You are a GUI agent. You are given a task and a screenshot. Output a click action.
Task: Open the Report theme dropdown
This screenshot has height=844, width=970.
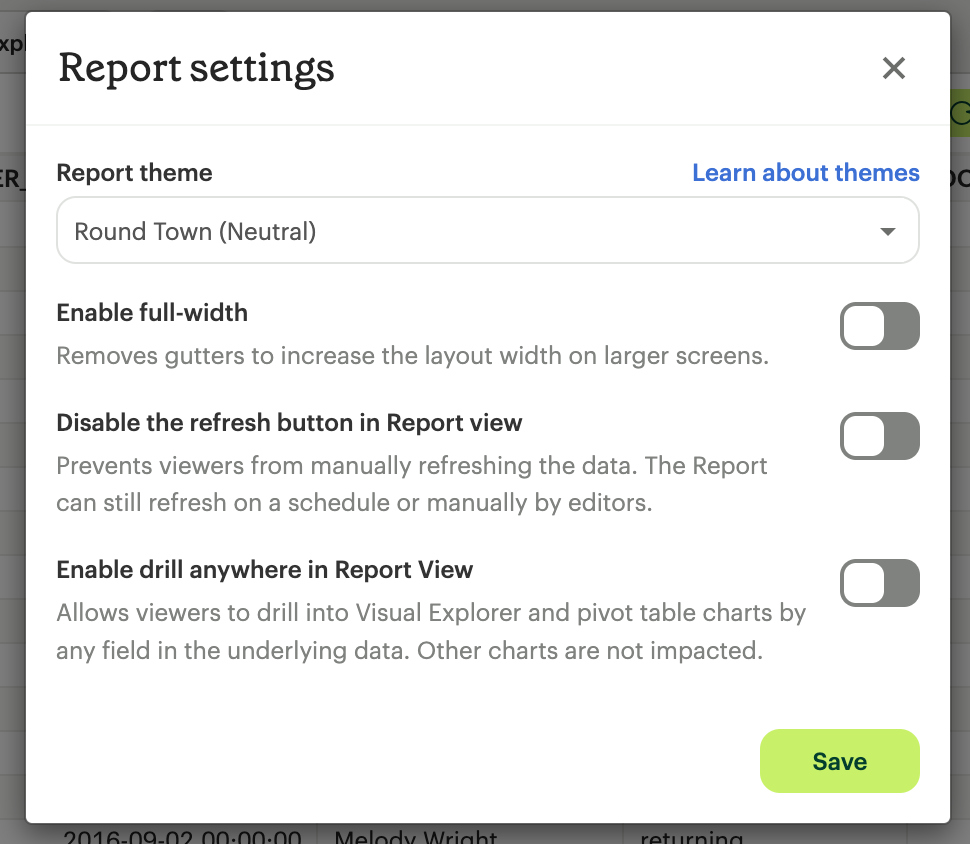[x=487, y=230]
